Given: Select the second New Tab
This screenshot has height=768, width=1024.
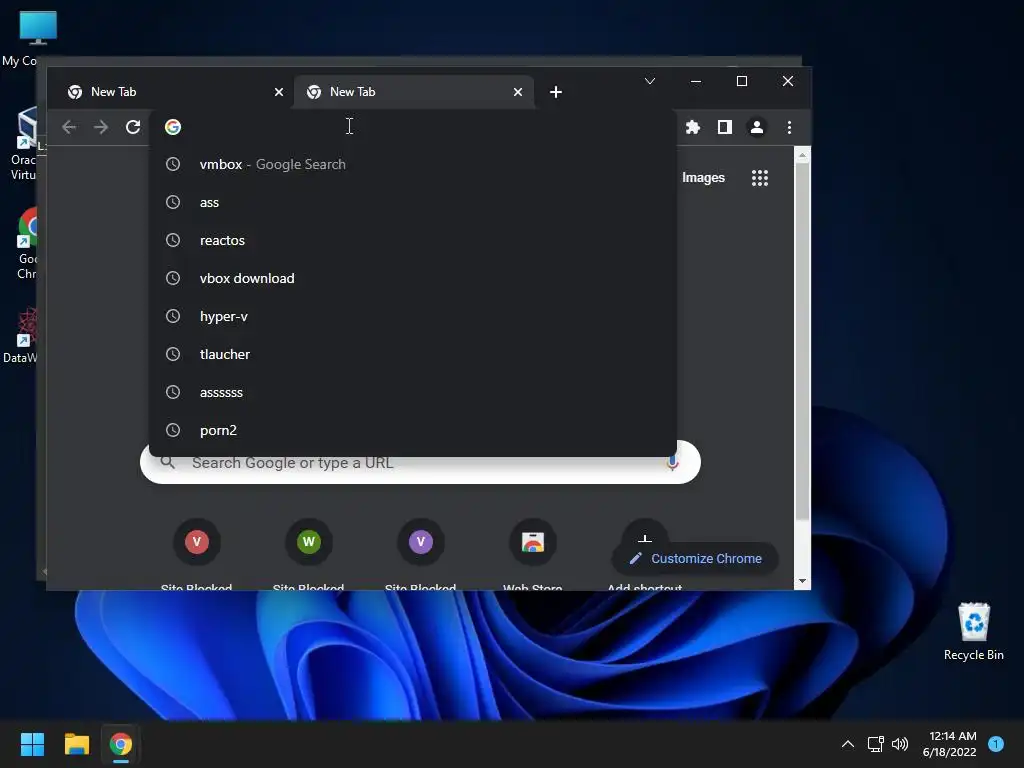Looking at the screenshot, I should (414, 92).
